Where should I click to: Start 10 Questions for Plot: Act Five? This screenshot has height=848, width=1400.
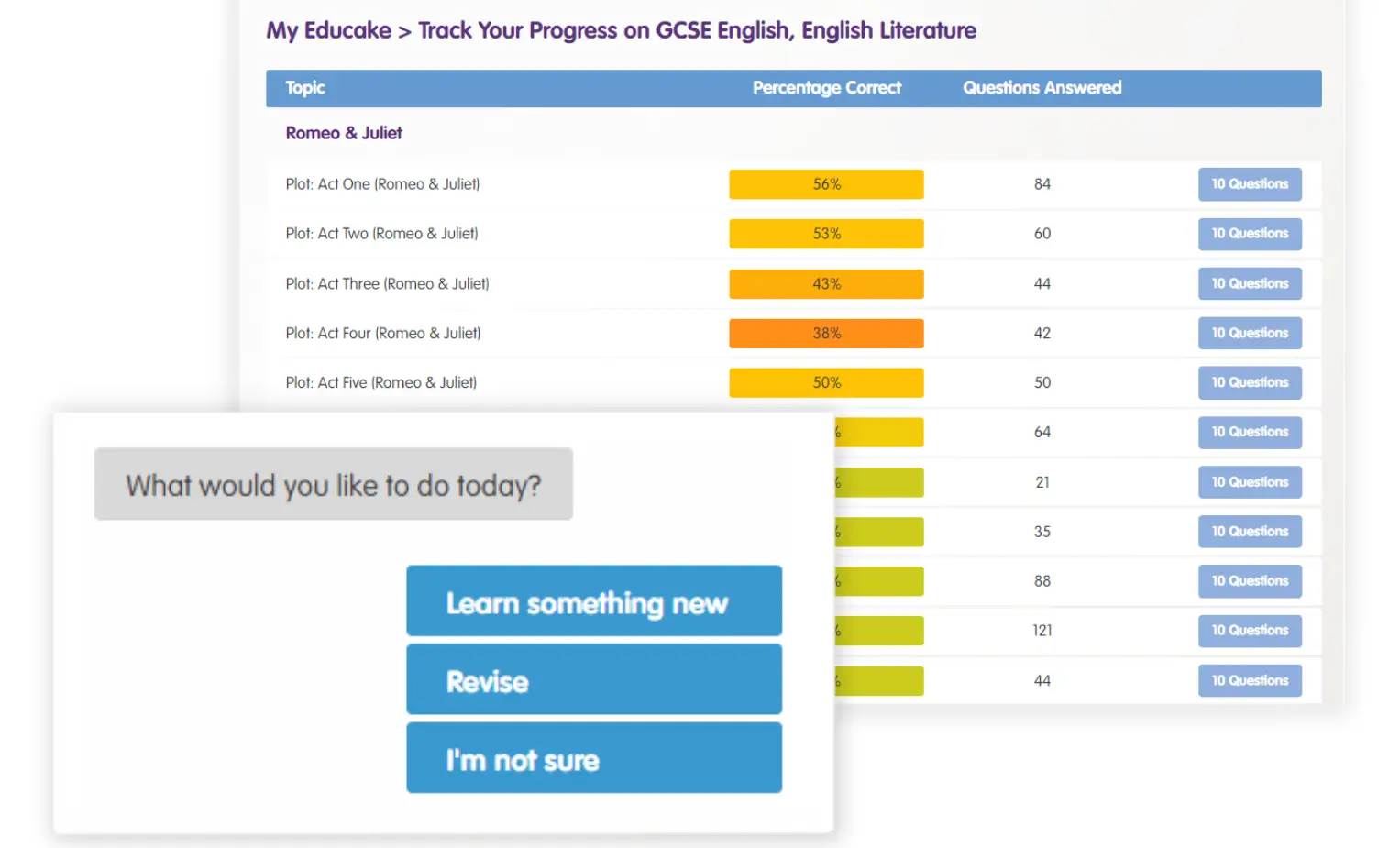pyautogui.click(x=1249, y=382)
